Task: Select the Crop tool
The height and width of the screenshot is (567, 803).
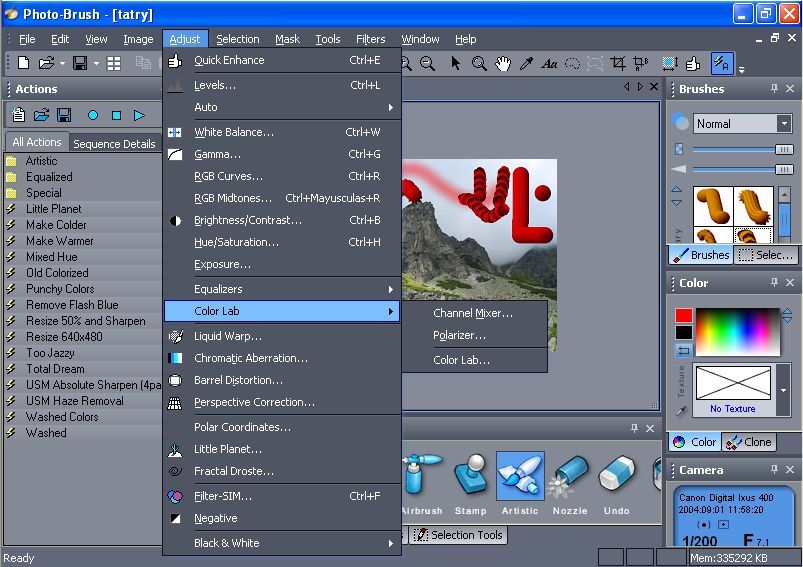Action: (618, 63)
